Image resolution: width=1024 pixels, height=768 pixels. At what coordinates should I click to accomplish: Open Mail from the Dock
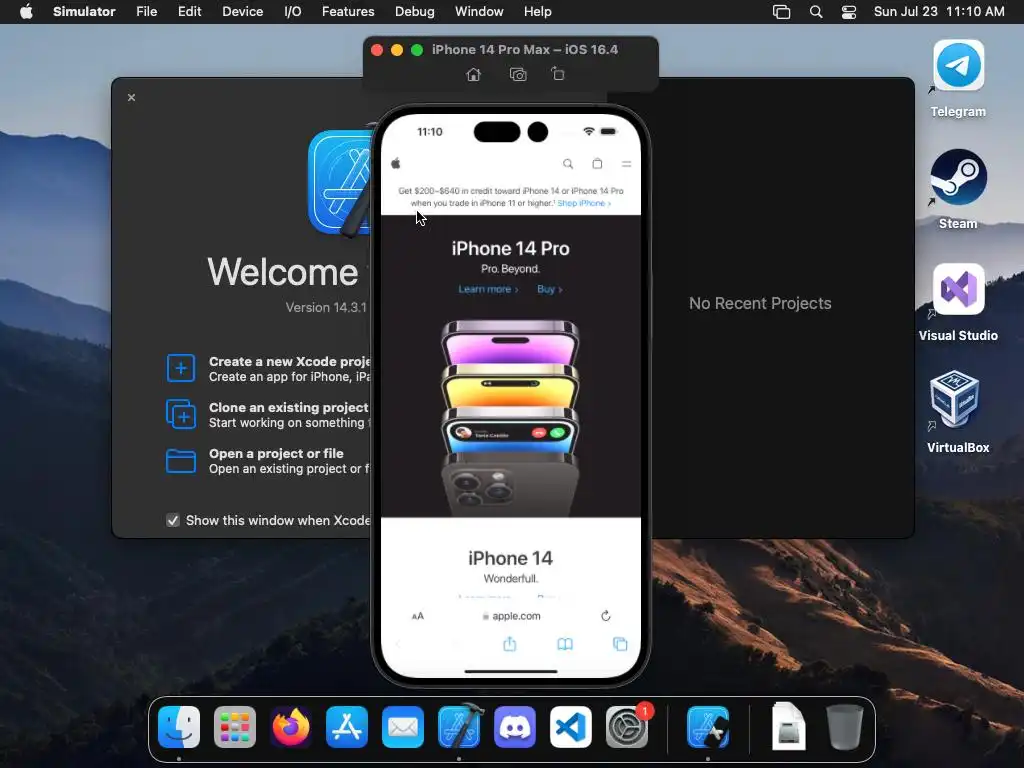(x=403, y=727)
